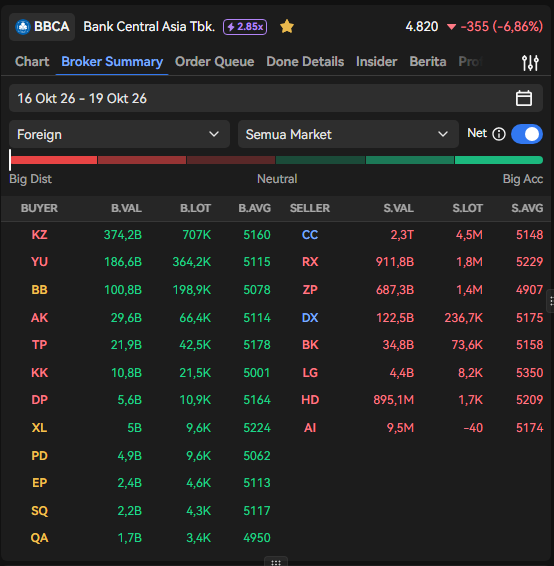Screen dimensions: 554x566
Task: Select seller broker ZP
Action: point(310,290)
